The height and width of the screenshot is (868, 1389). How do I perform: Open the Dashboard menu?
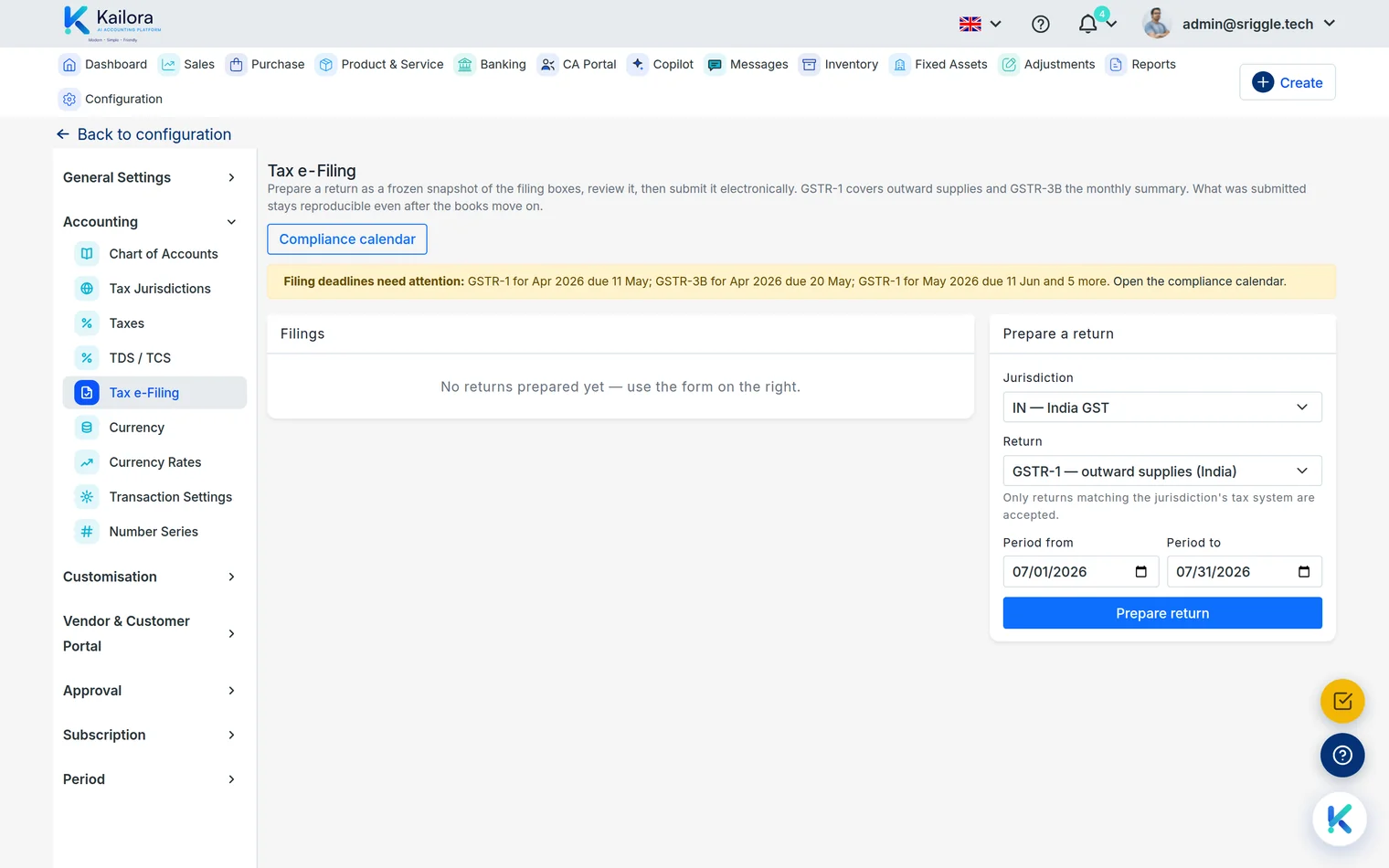(103, 64)
